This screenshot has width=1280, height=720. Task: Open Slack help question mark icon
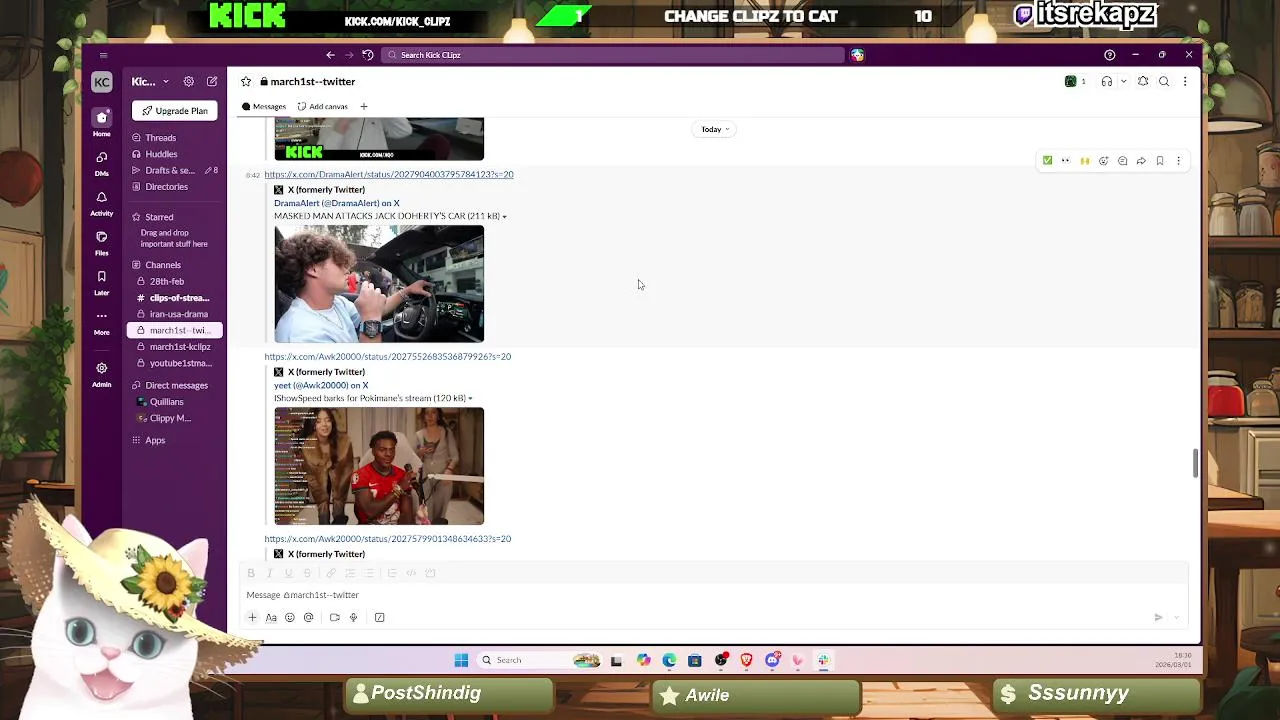click(1109, 55)
